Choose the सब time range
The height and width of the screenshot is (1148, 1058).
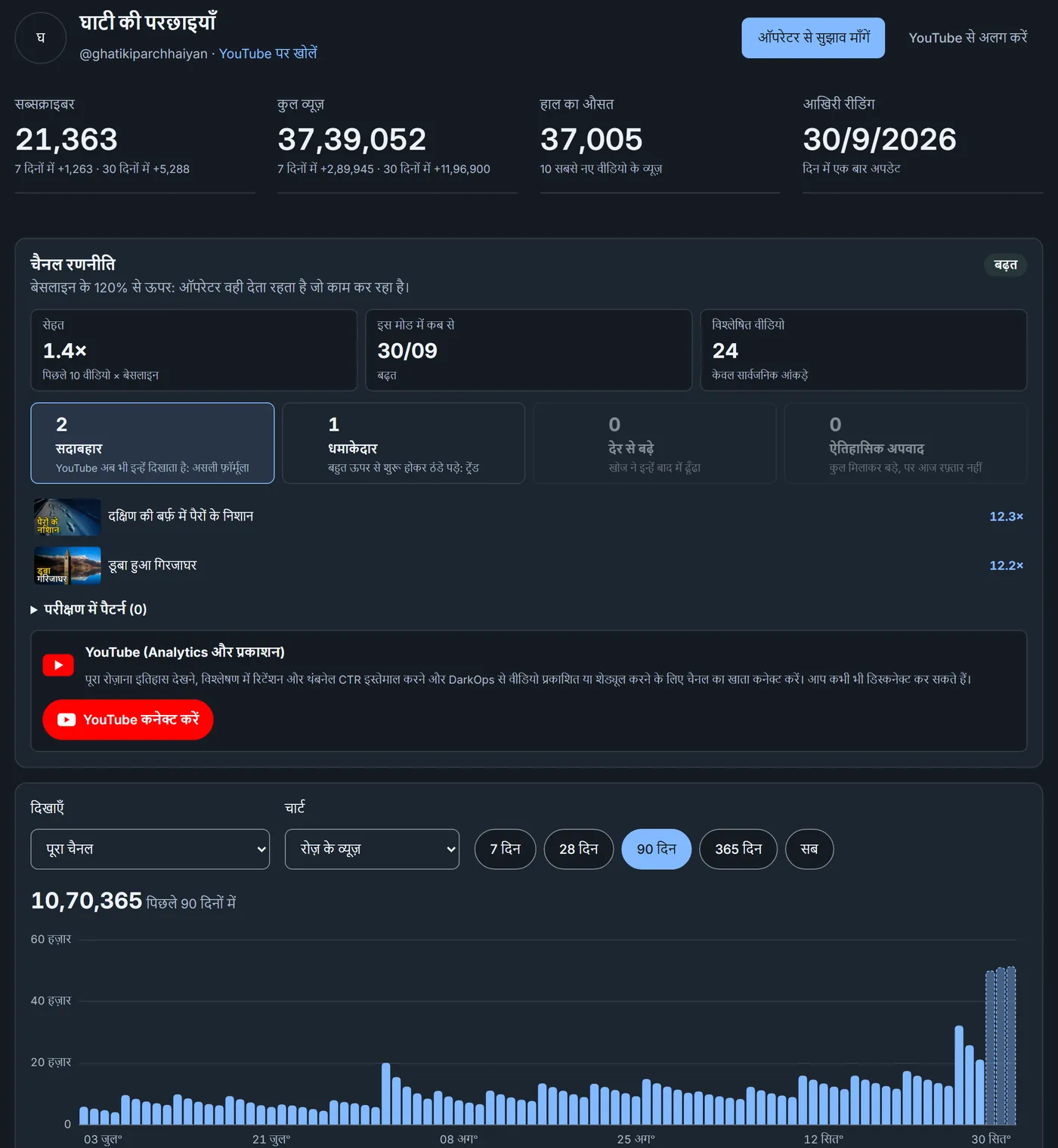[x=809, y=849]
